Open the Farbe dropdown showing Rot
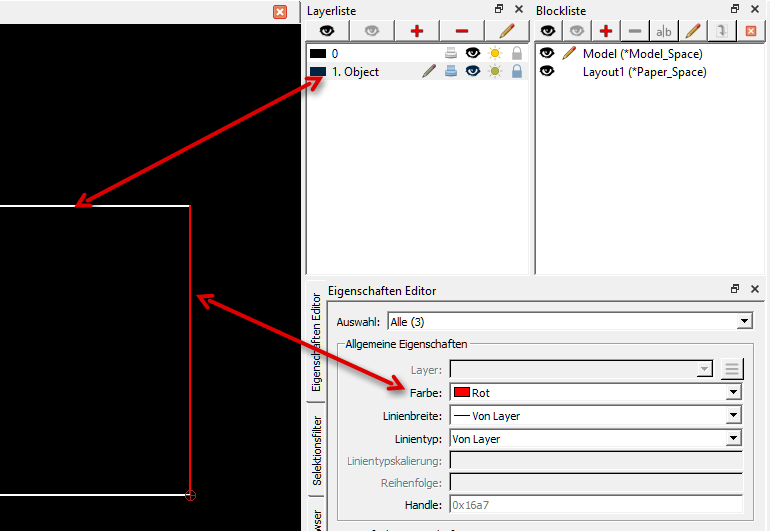The width and height of the screenshot is (770, 531). pos(596,392)
